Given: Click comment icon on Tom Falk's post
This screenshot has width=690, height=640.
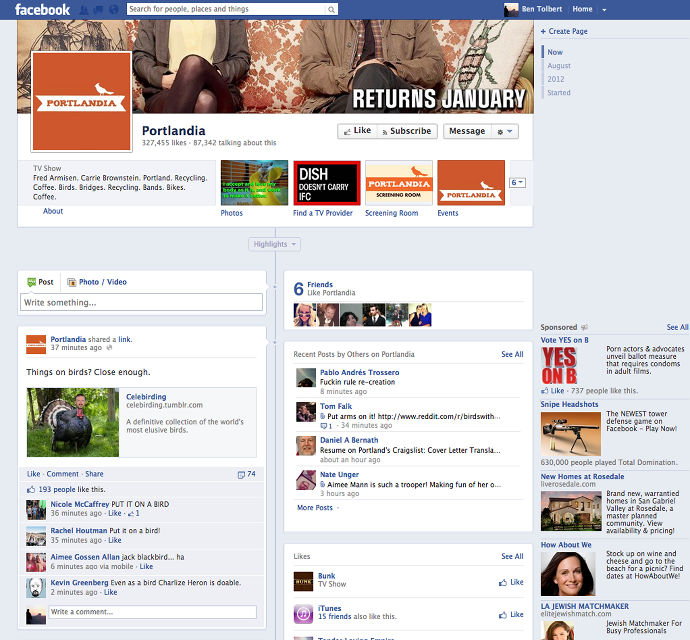Looking at the screenshot, I should point(324,426).
